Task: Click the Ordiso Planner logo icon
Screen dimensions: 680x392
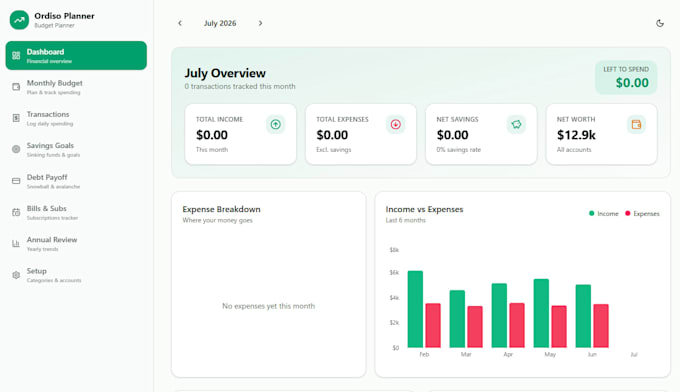Action: pyautogui.click(x=19, y=20)
